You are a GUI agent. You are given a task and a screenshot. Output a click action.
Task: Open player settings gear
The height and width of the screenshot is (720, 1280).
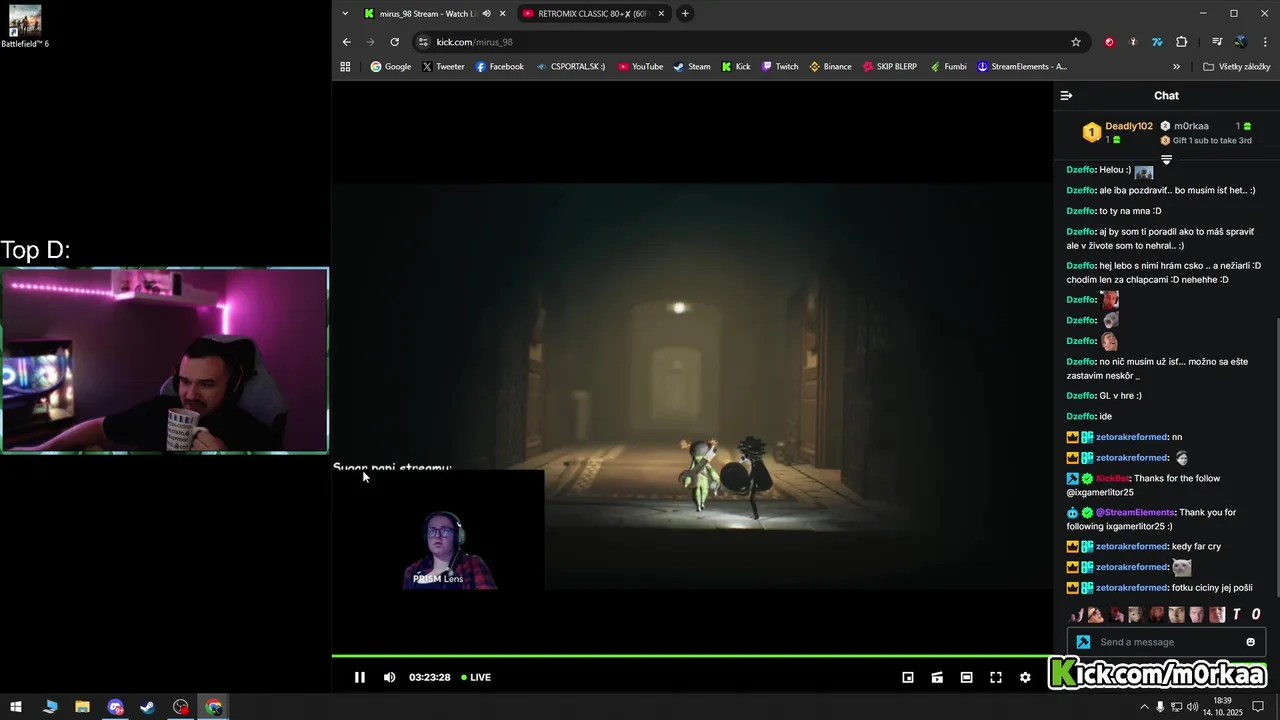(1025, 677)
